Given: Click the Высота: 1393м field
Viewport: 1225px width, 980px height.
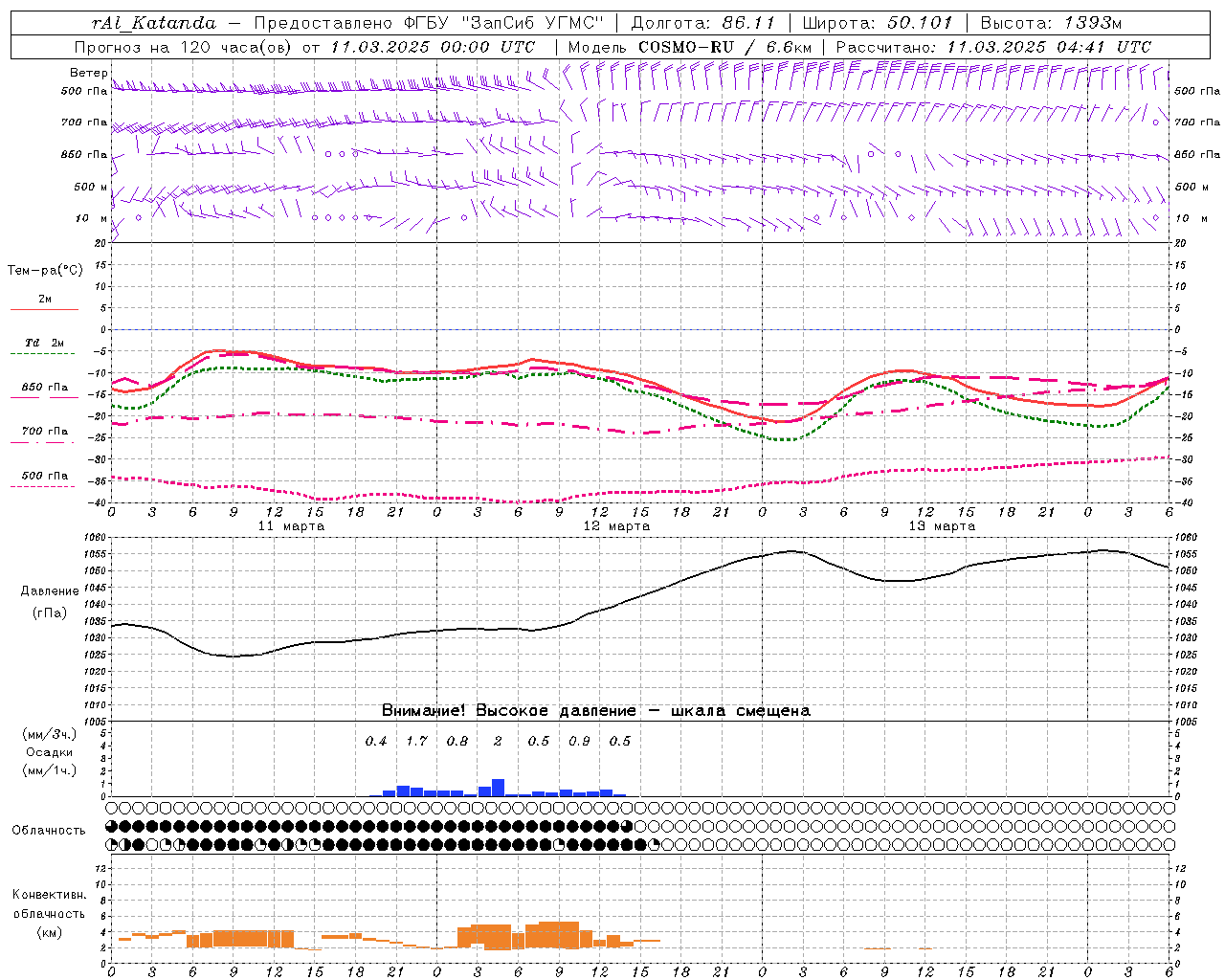Looking at the screenshot, I should (1051, 23).
